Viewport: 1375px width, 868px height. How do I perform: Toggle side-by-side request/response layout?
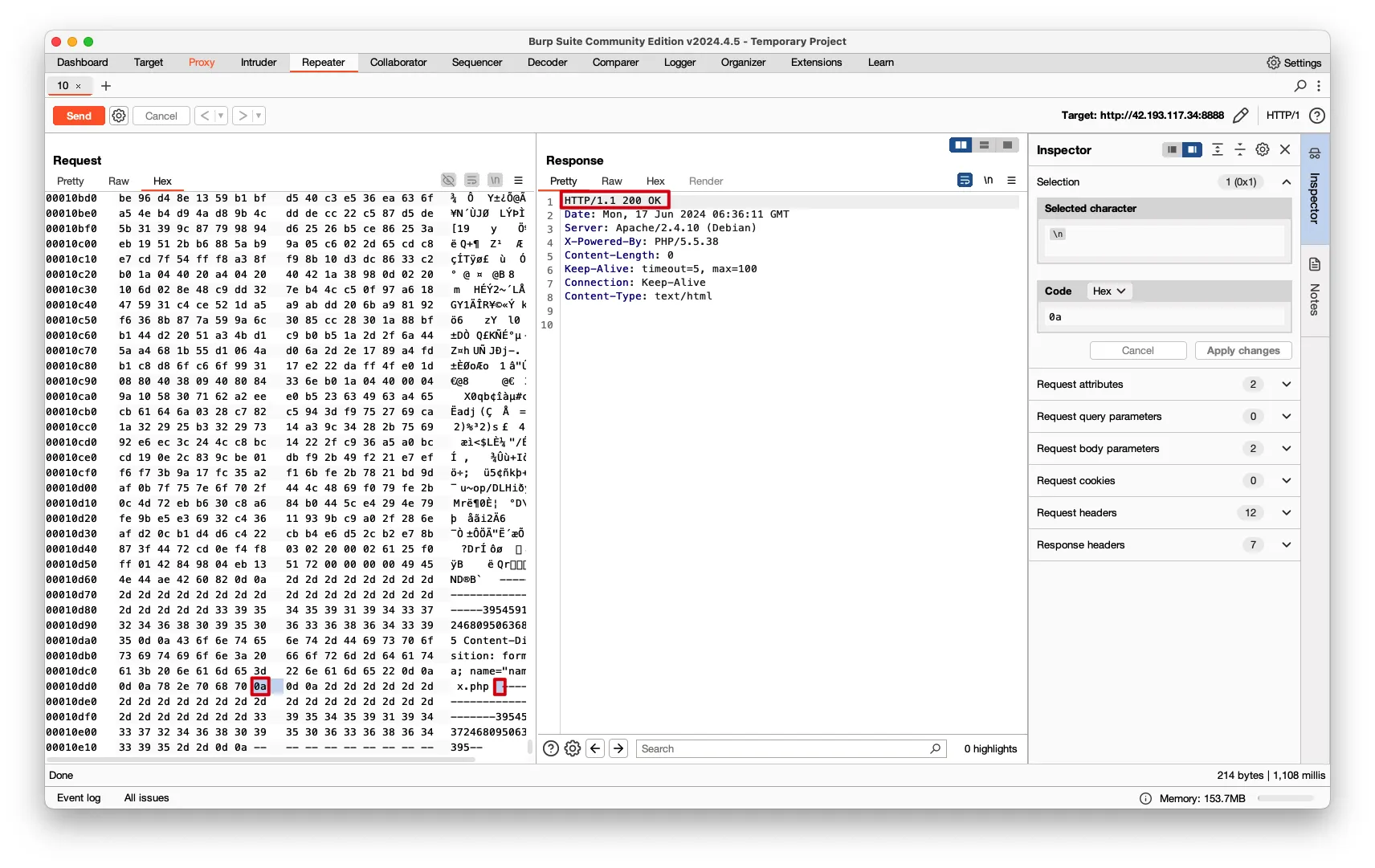tap(961, 145)
